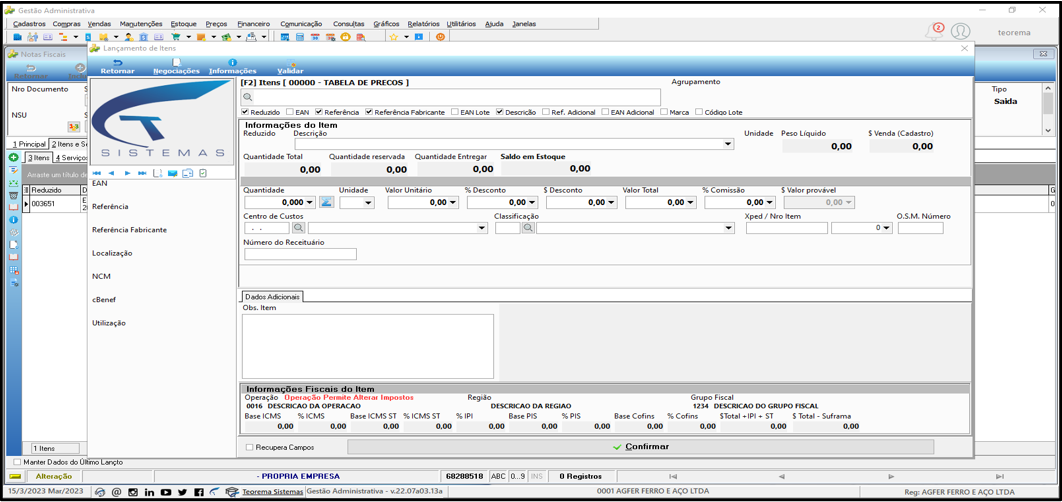Image resolution: width=1062 pixels, height=502 pixels.
Task: Enable the EAN search checkbox
Action: tap(290, 112)
